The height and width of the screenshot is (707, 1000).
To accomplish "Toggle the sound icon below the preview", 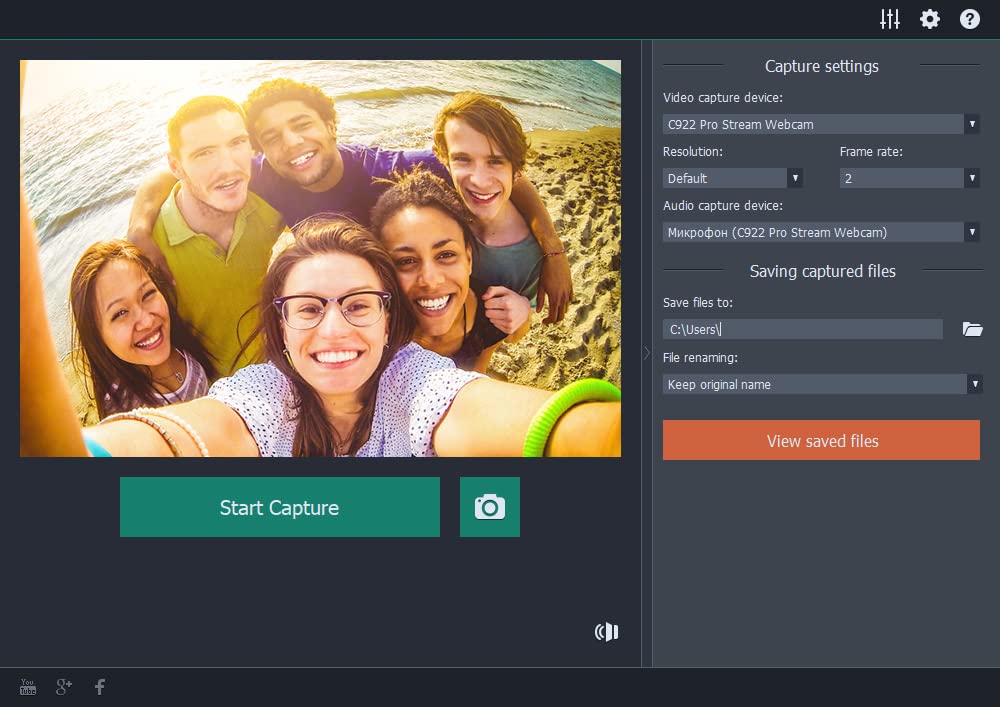I will tap(607, 631).
